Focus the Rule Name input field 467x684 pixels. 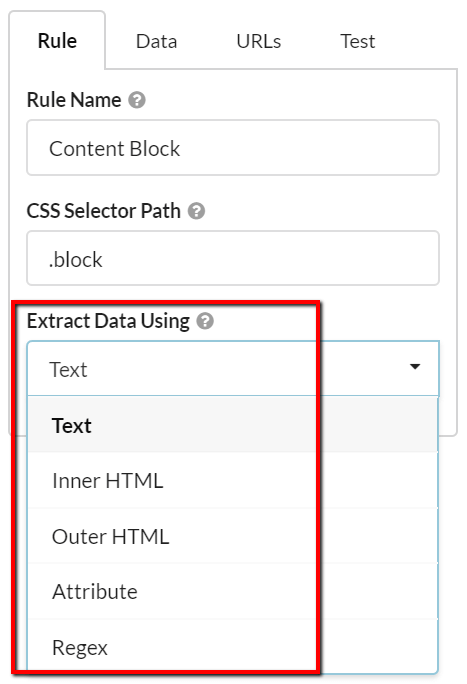pos(233,148)
